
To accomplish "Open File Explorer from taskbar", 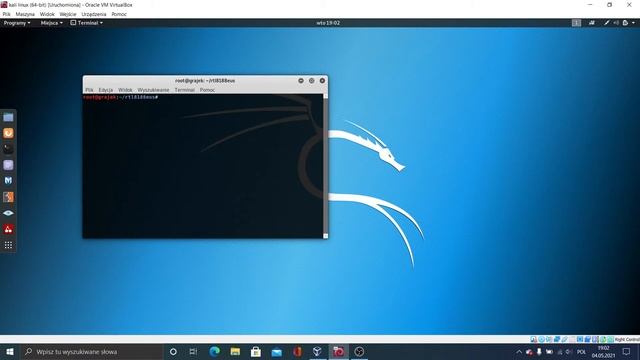I will [235, 351].
